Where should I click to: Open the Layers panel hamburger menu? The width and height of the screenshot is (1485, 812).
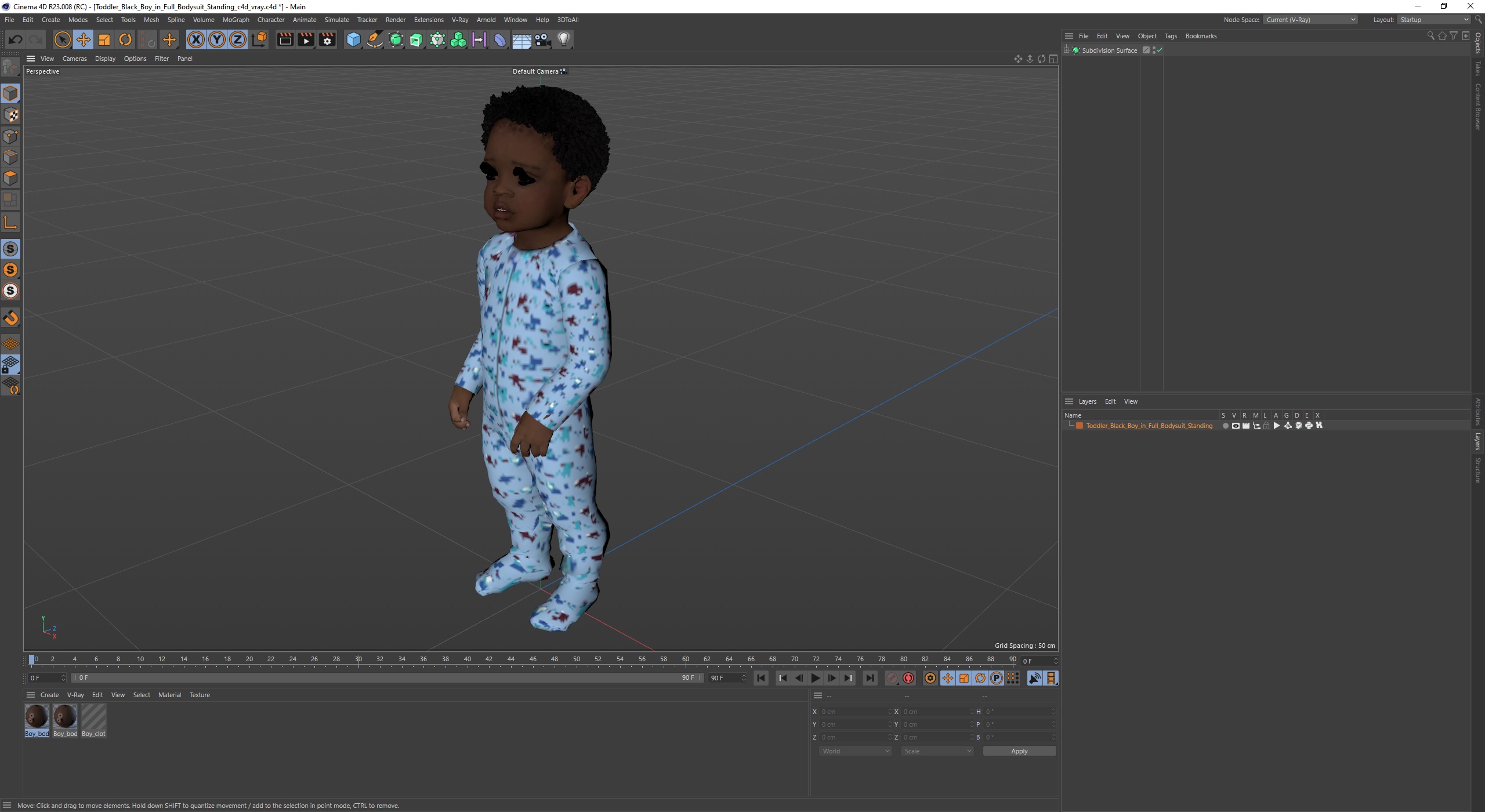1069,401
